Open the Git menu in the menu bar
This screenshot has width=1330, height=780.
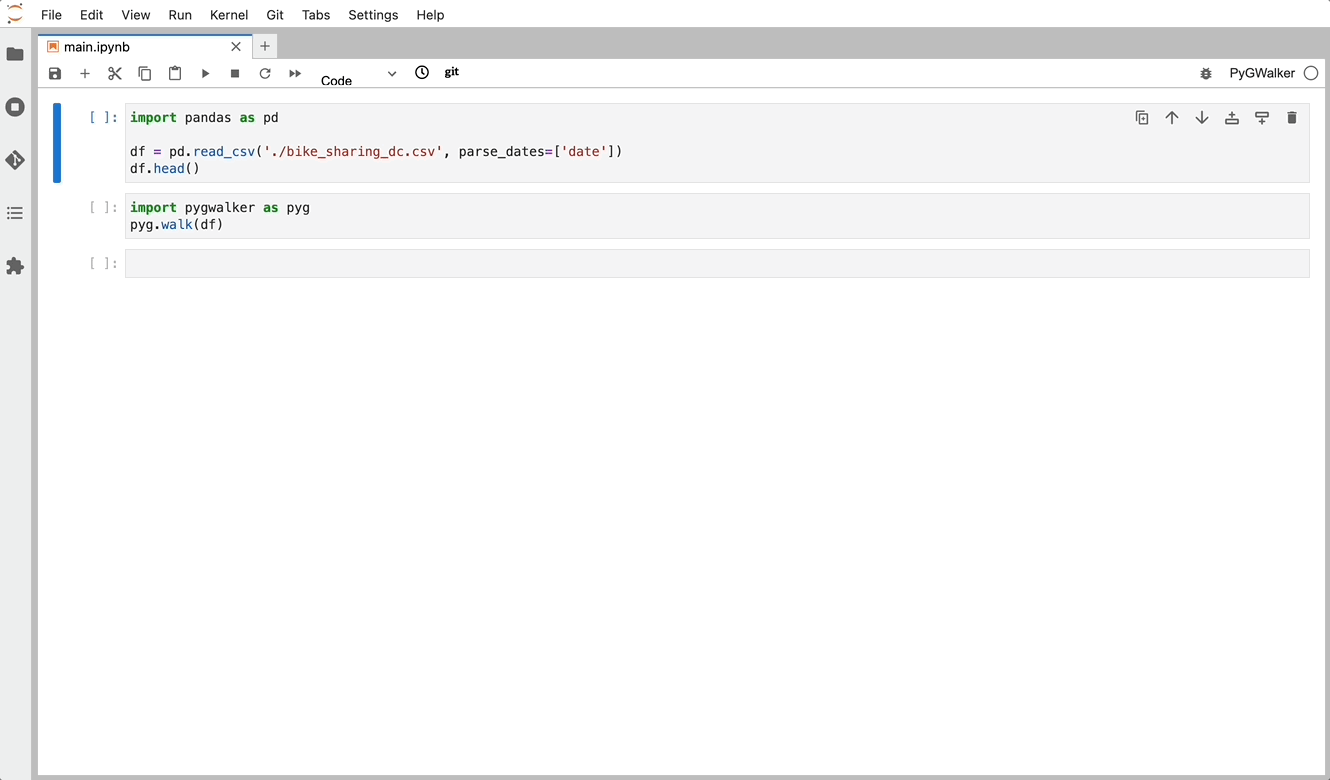(x=275, y=14)
